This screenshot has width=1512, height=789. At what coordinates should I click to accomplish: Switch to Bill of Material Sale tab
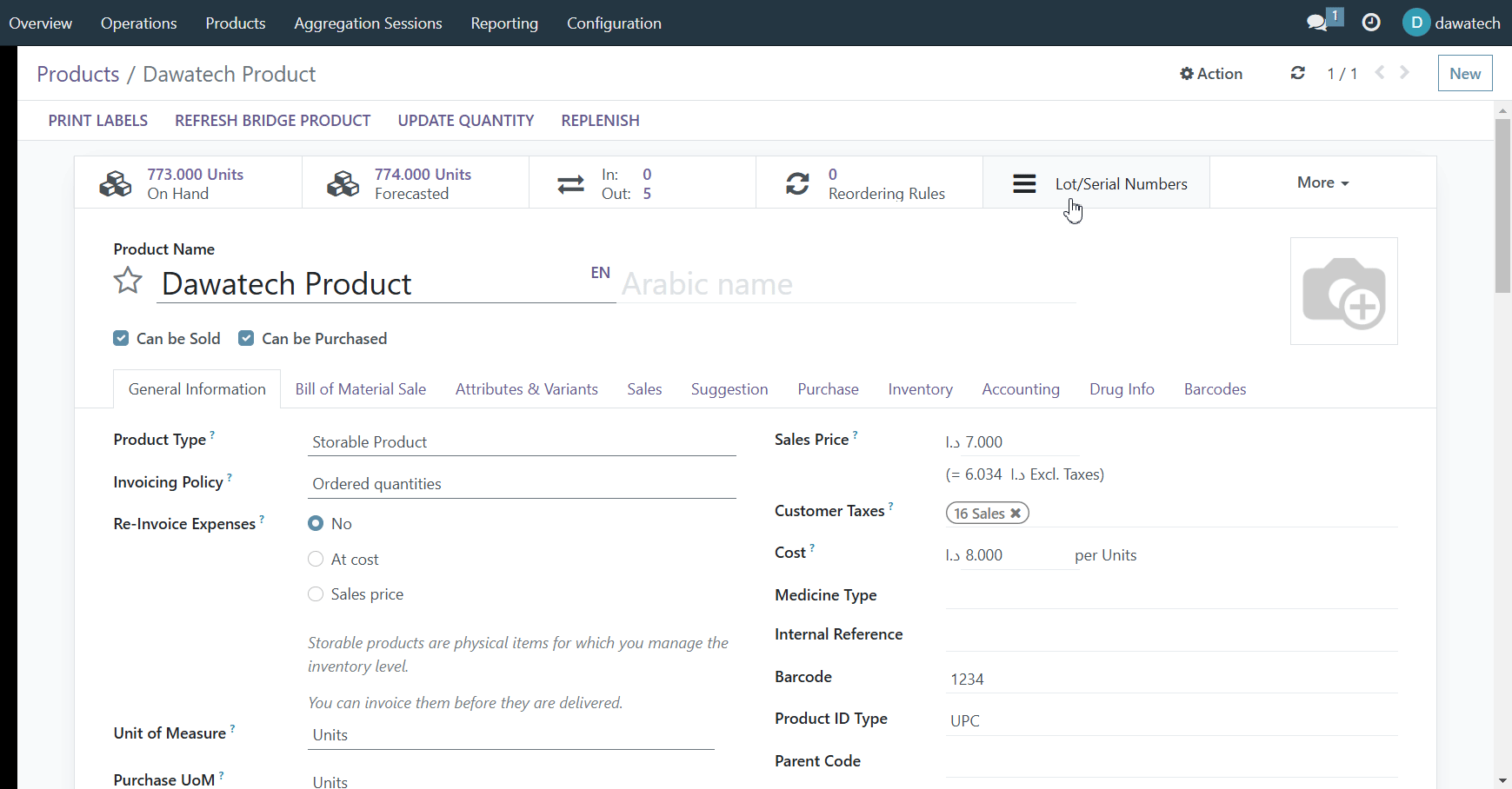[361, 389]
